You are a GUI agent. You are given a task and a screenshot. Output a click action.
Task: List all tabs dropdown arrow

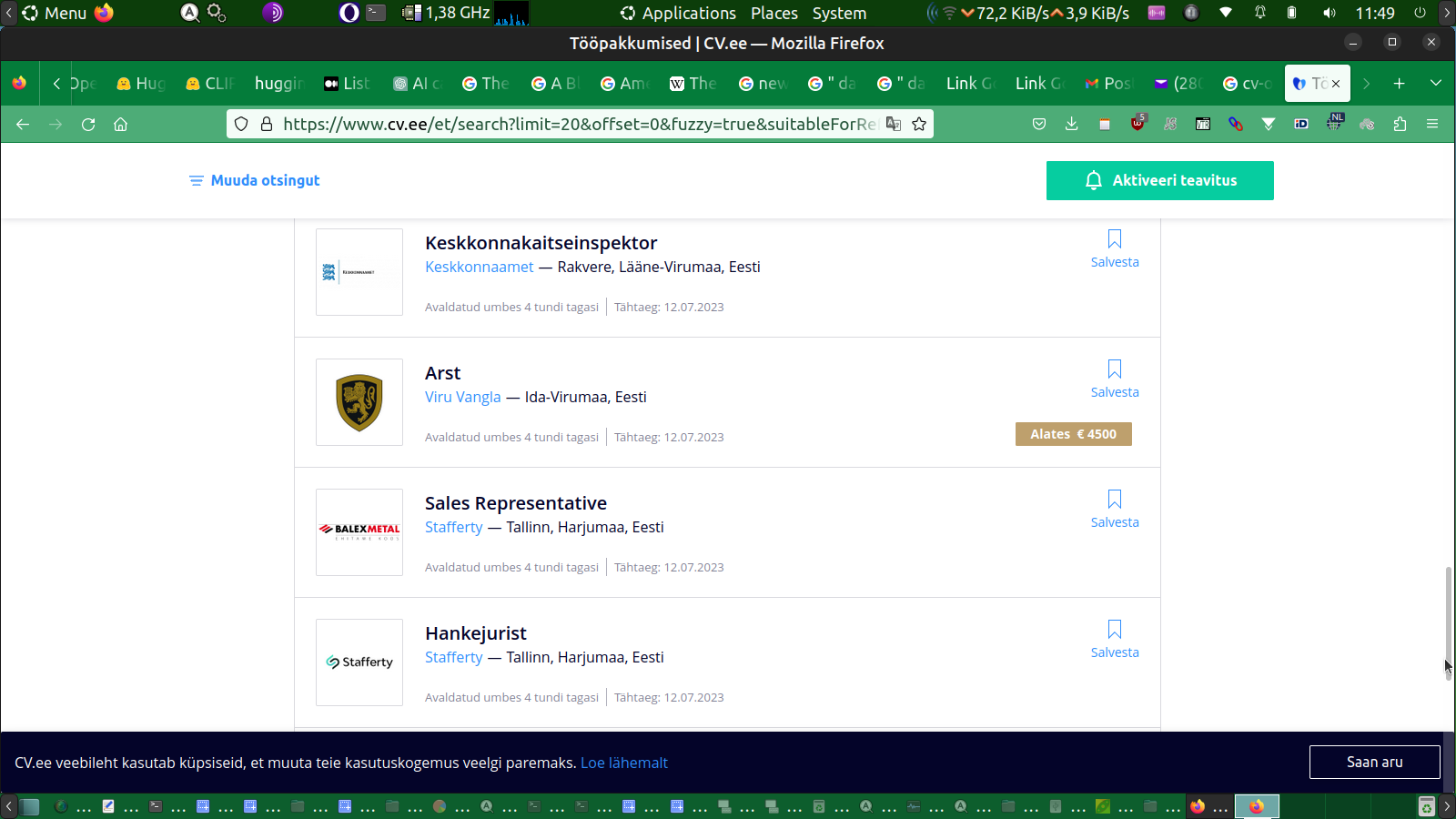tap(1436, 84)
